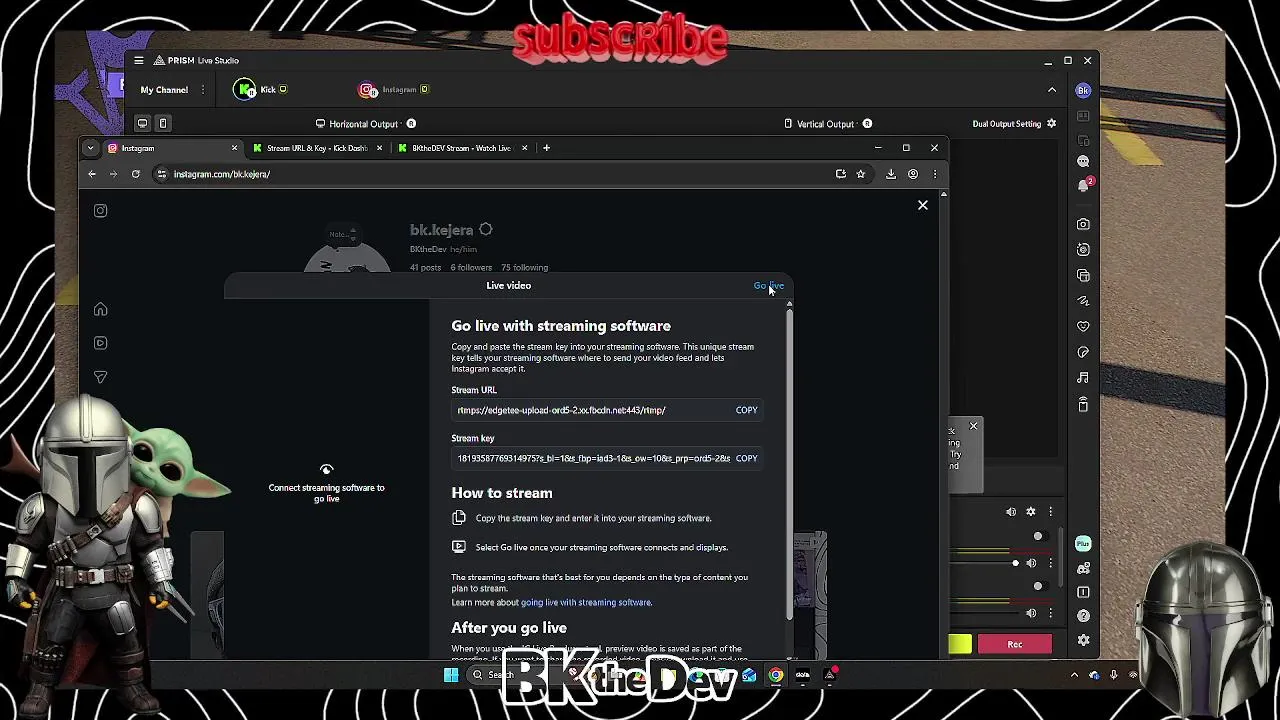Open the Chrome three-dot menu
1280x720 pixels.
[934, 174]
